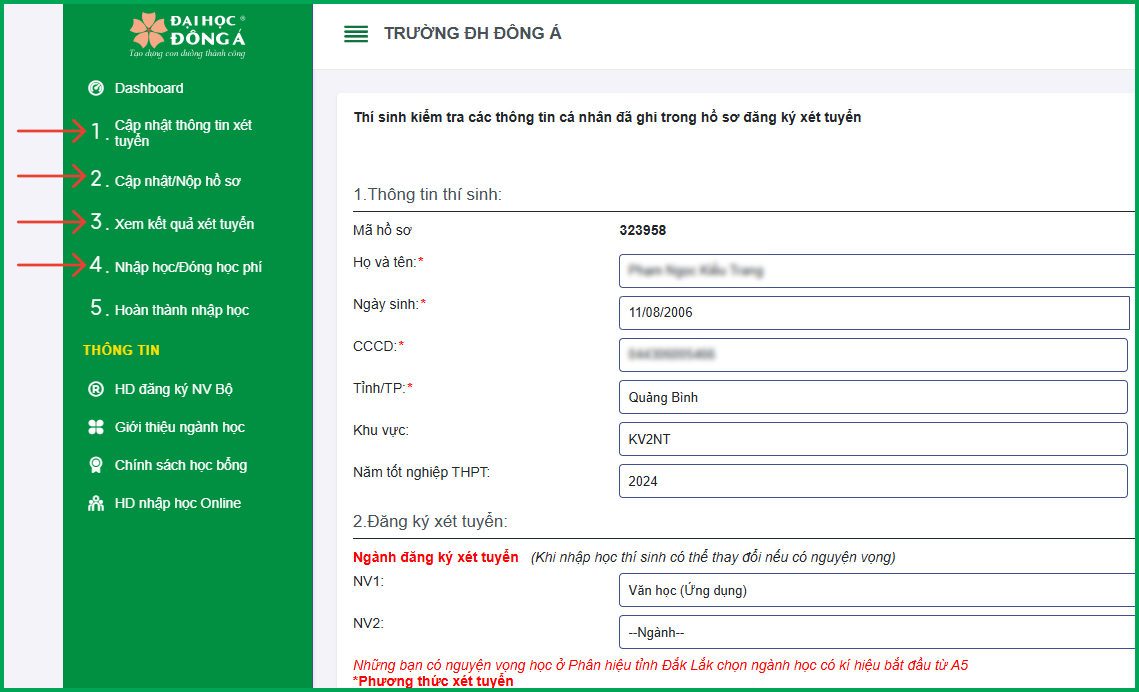The width and height of the screenshot is (1139, 692).
Task: Open NV2 dropdown showing --Ngành--
Action: (877, 632)
